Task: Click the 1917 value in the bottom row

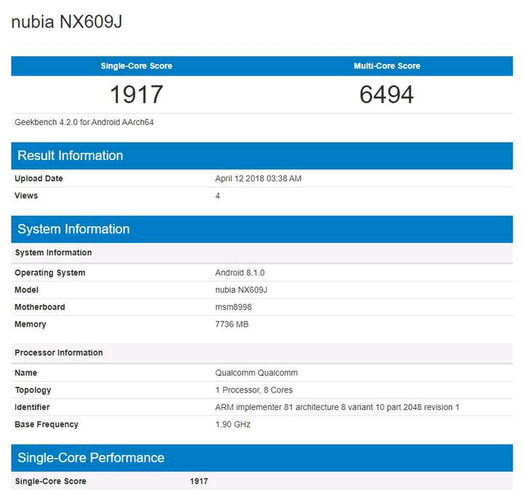Action: [199, 481]
